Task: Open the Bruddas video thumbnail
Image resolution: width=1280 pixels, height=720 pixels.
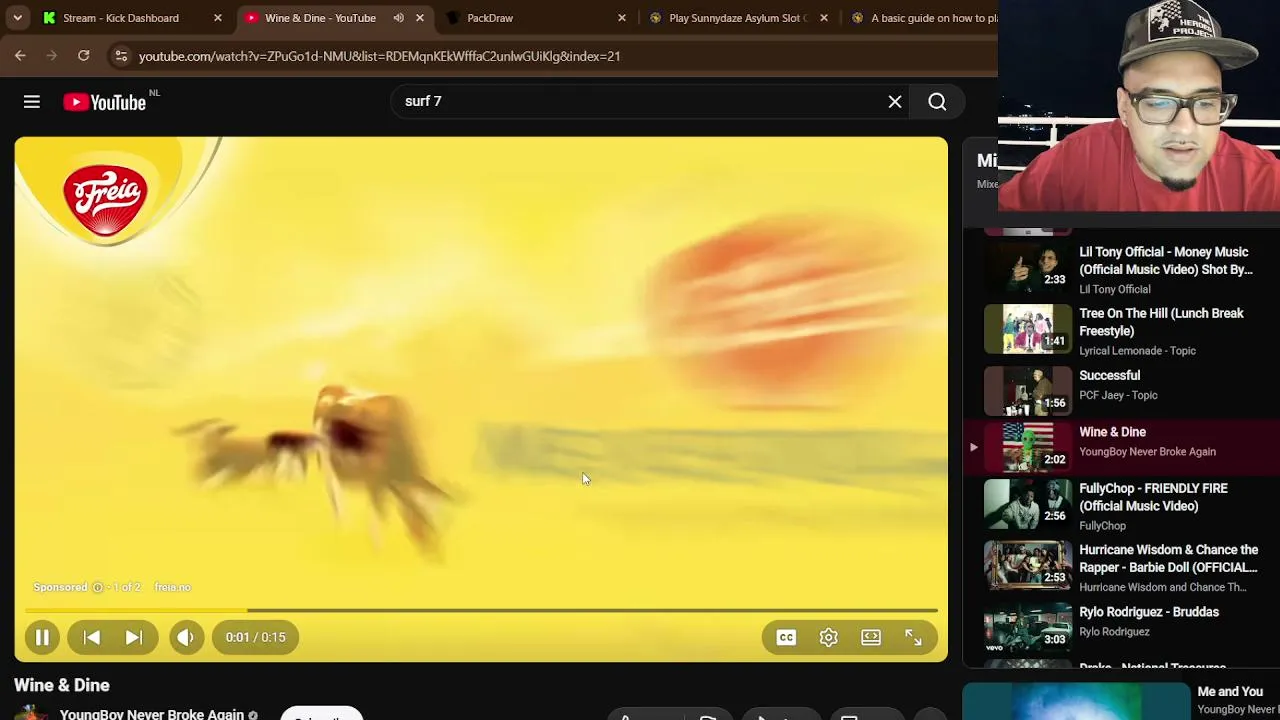Action: 1028,627
